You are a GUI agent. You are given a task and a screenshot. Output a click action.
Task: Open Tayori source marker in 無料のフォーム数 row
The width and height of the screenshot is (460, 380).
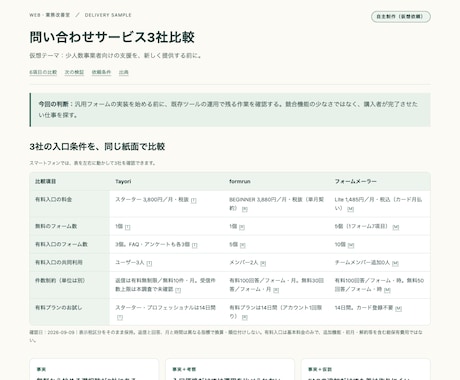tap(128, 227)
